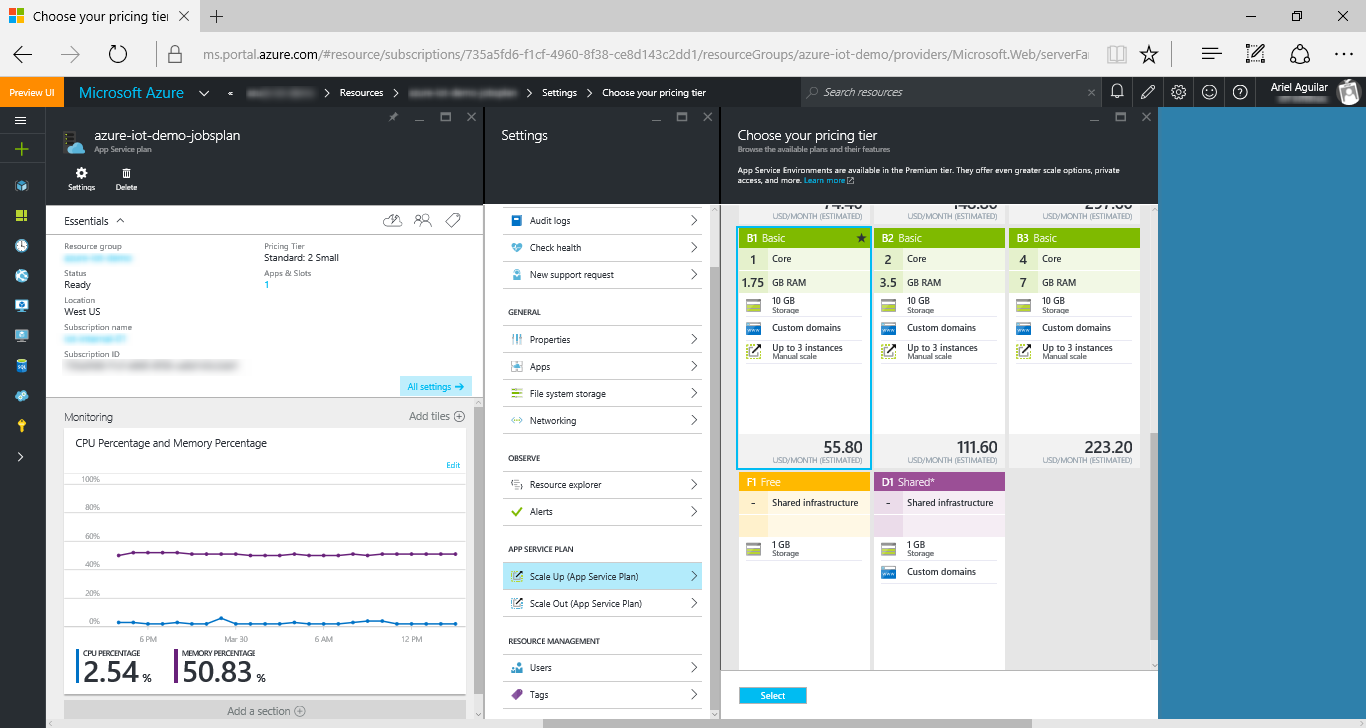Open Scale Out (App Service Plan)
This screenshot has height=728, width=1366.
[602, 603]
